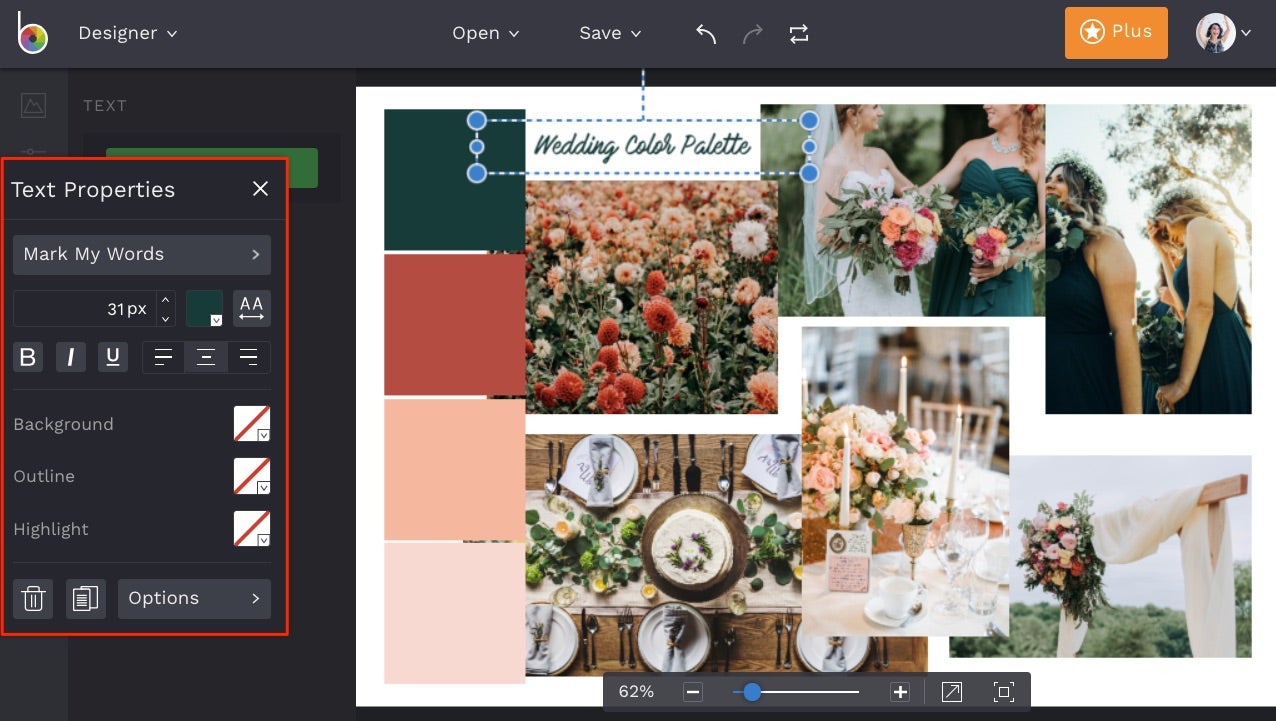The image size is (1276, 721).
Task: Apply underline to the text
Action: point(113,357)
